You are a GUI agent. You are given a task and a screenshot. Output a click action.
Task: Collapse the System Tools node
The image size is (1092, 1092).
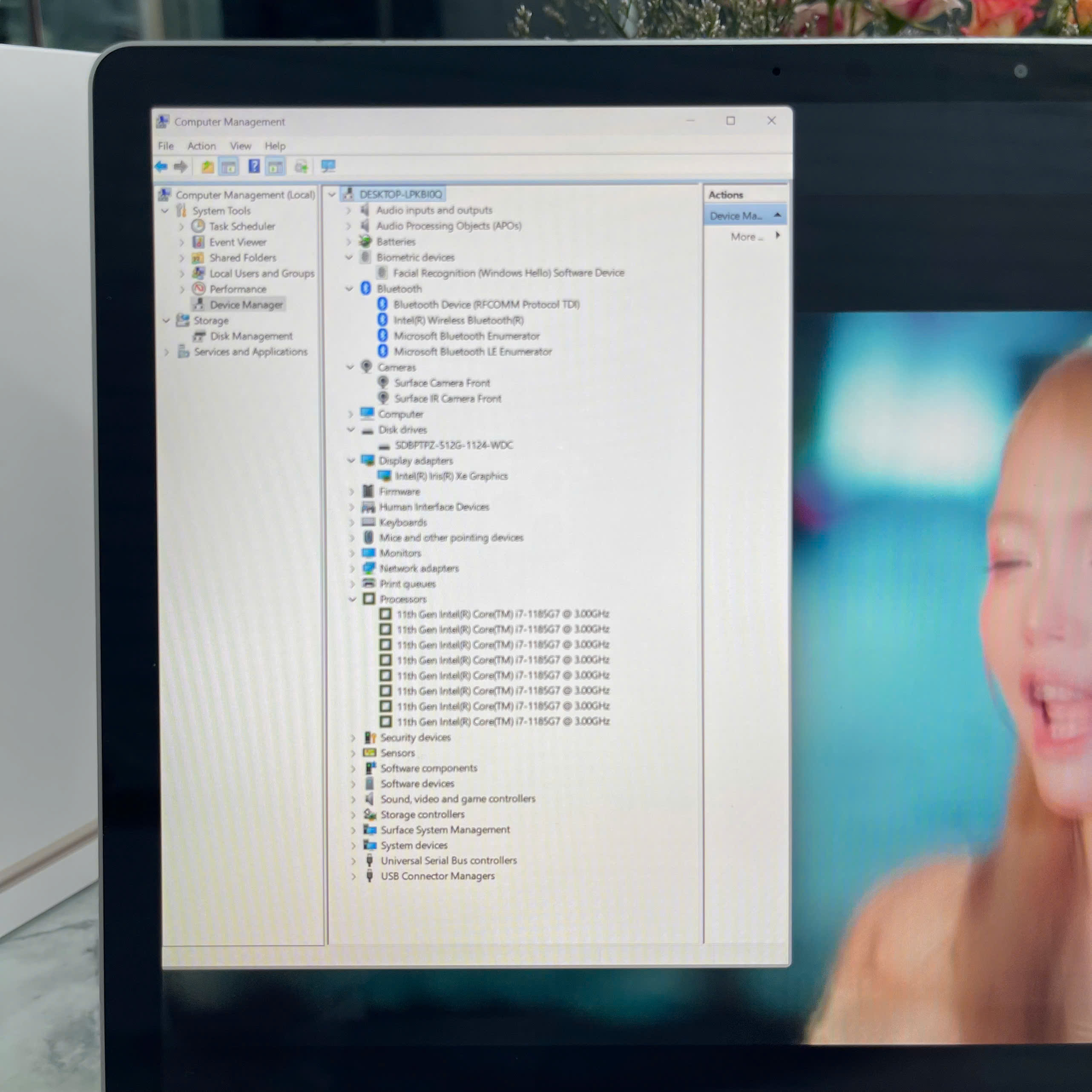(165, 211)
